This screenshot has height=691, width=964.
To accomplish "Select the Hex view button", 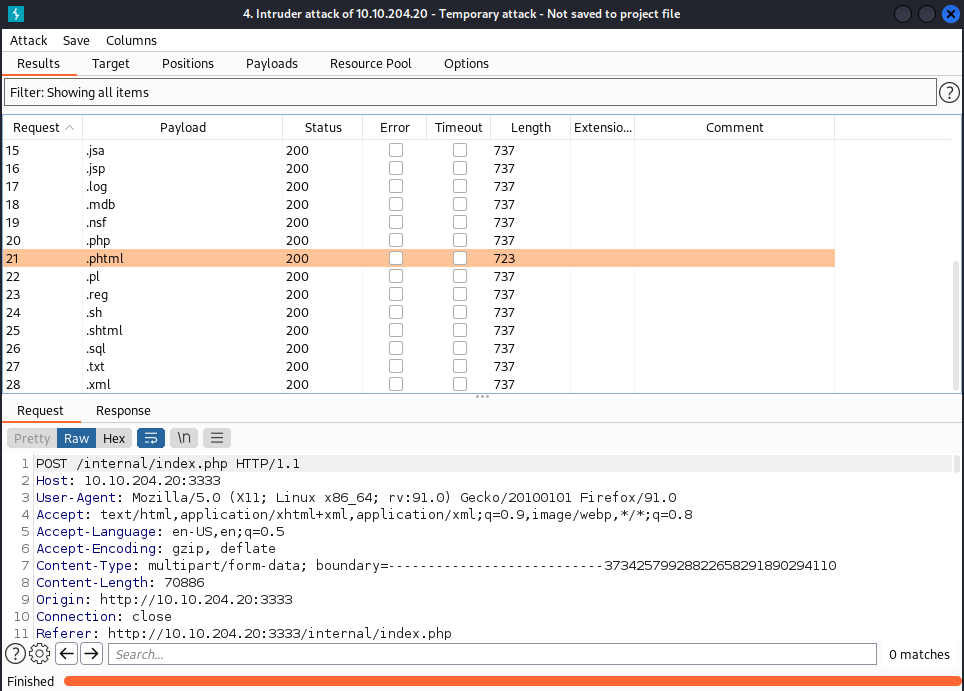I will [x=114, y=438].
